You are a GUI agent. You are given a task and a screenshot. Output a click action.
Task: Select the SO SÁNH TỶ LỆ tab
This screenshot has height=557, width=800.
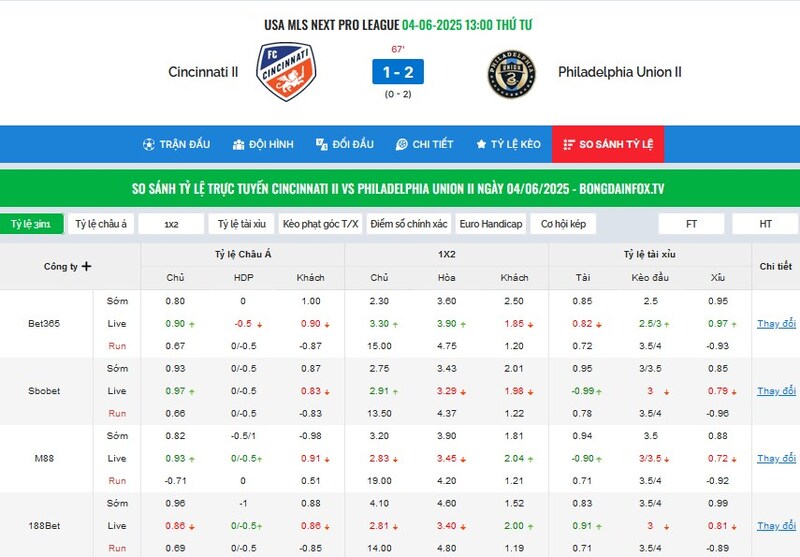[608, 144]
